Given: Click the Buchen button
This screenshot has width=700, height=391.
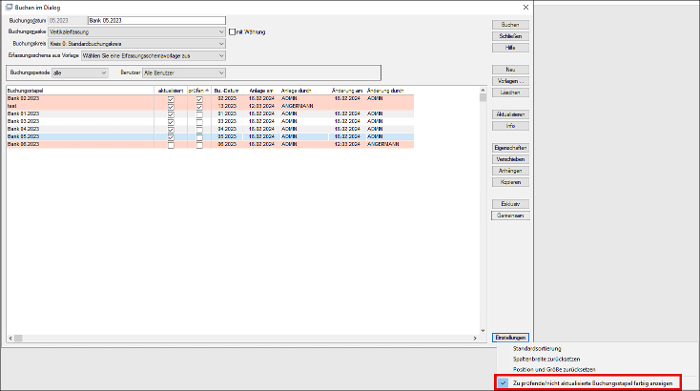Looking at the screenshot, I should point(510,25).
